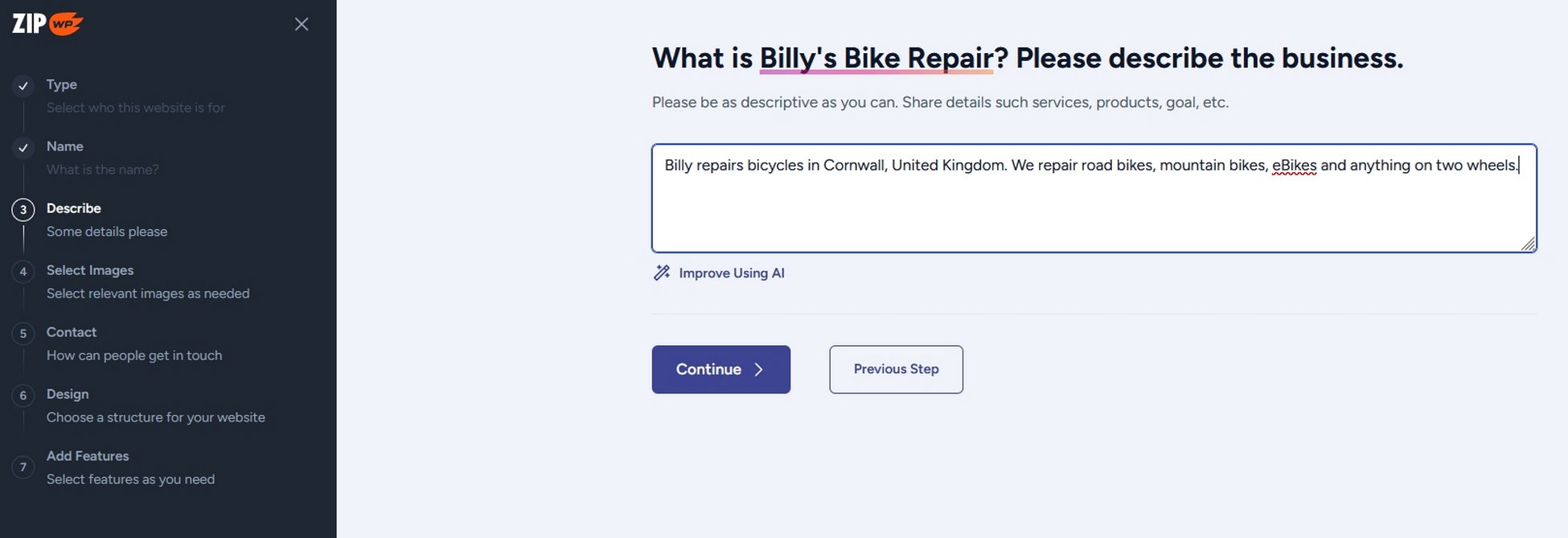Click the Previous Step button
1568x538 pixels.
(897, 369)
